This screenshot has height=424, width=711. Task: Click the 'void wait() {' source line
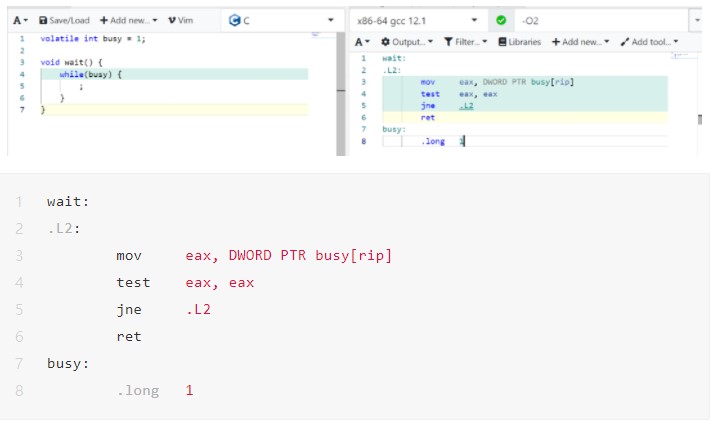(x=72, y=63)
